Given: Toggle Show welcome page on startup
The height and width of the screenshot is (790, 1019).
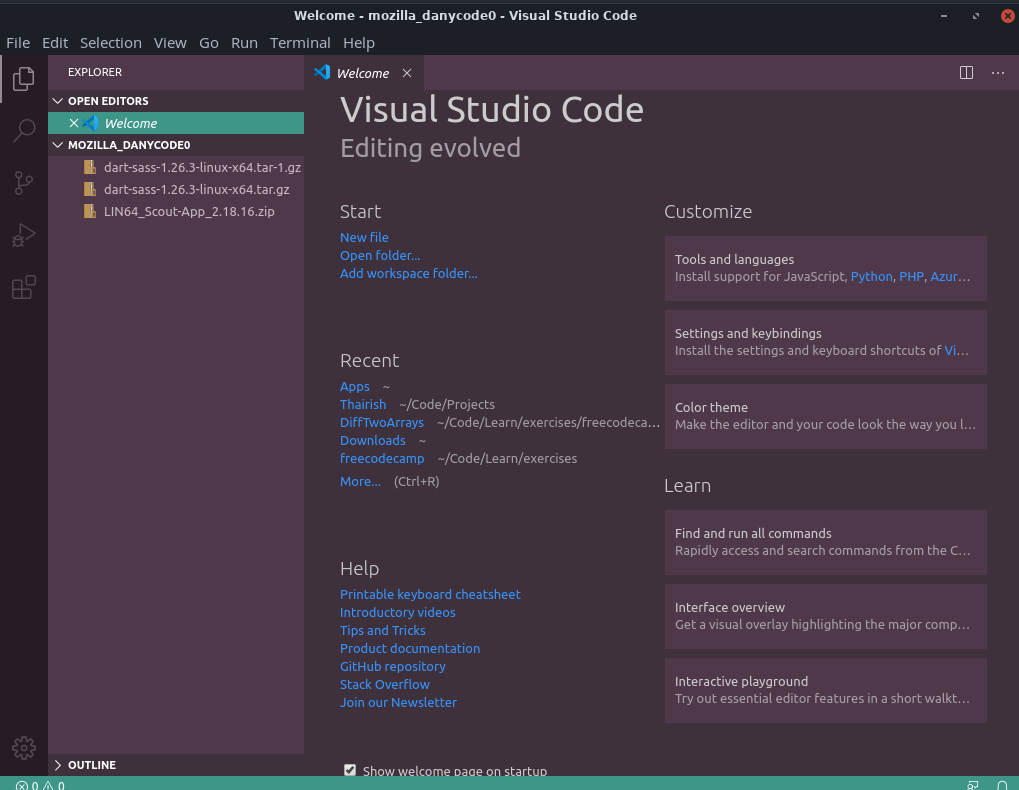Looking at the screenshot, I should pos(350,770).
